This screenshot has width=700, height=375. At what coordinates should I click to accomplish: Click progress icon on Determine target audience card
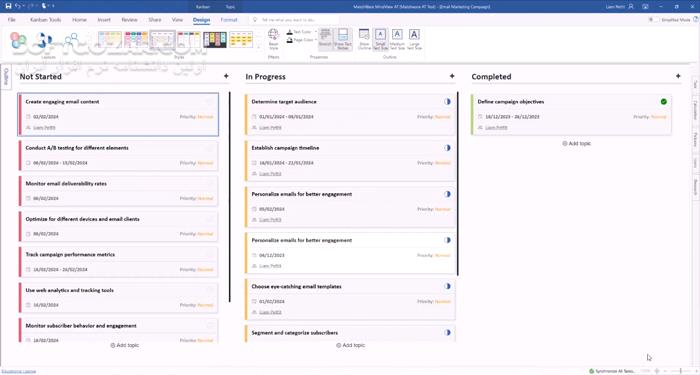447,102
